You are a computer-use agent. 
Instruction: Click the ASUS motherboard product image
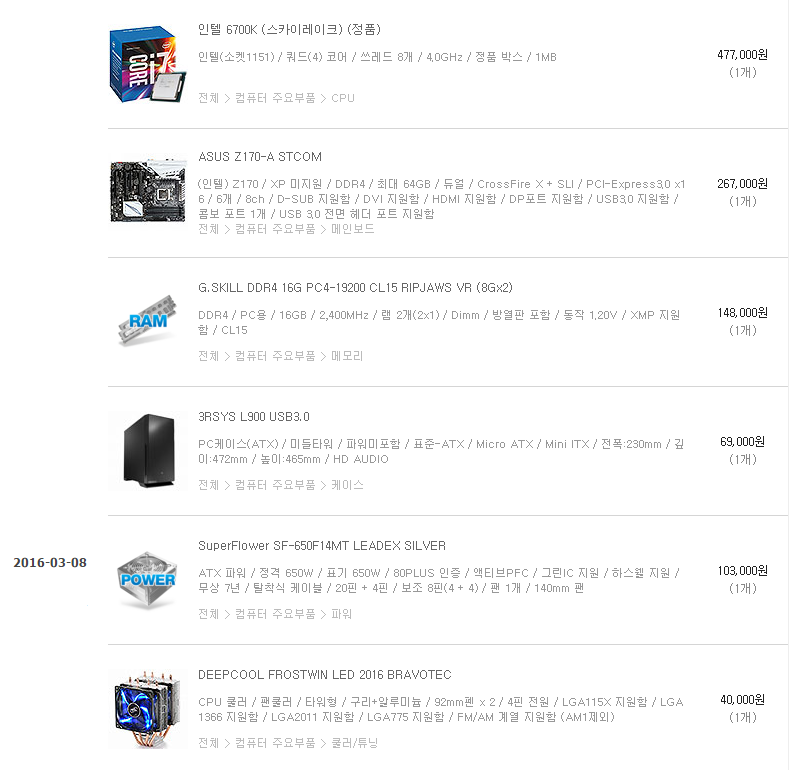(148, 192)
